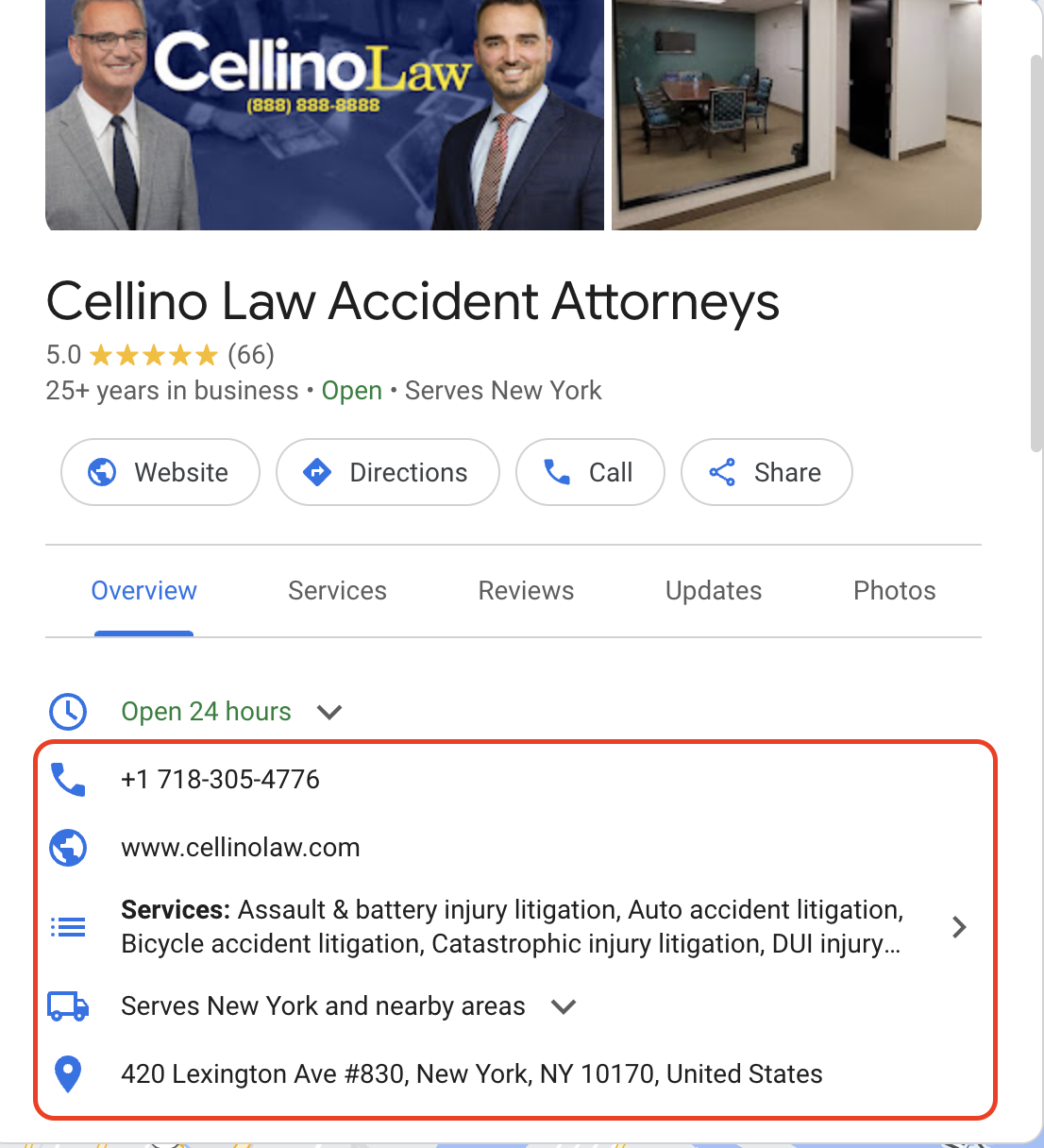Switch to the Reviews tab
1044x1148 pixels.
(x=526, y=591)
